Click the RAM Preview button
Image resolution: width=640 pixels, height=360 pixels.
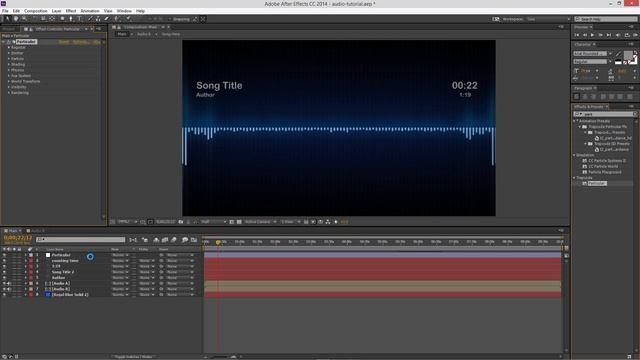[636, 35]
